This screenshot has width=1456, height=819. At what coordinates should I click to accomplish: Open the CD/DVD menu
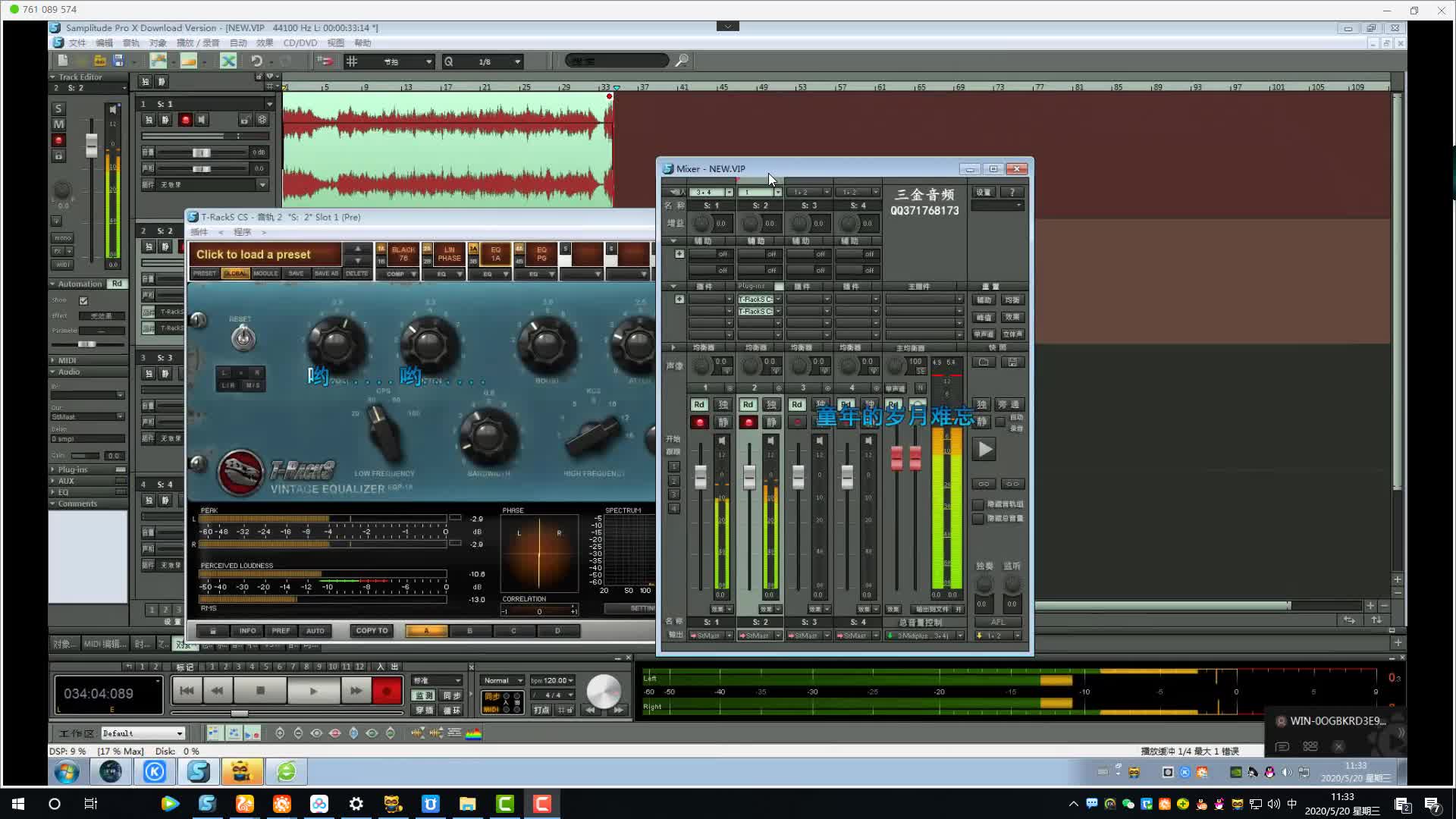tap(300, 43)
